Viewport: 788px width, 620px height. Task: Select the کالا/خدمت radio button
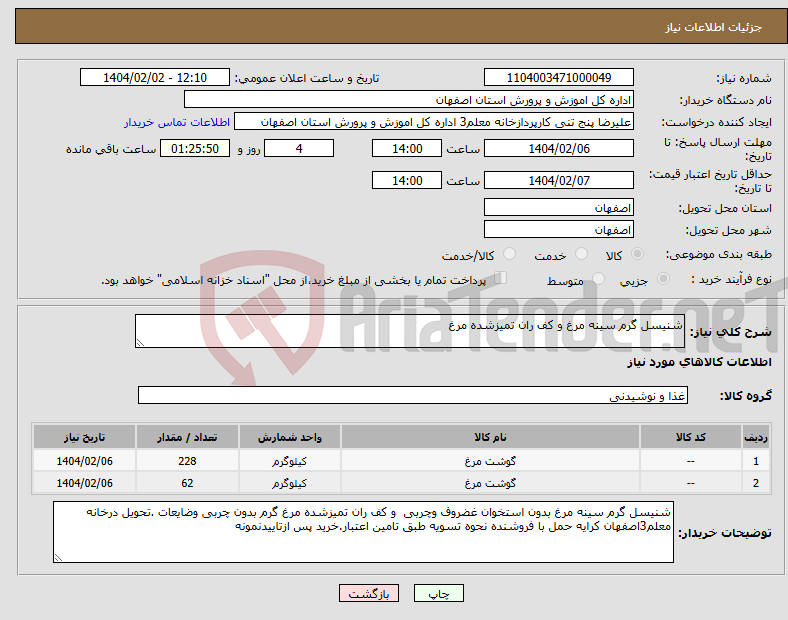[509, 254]
